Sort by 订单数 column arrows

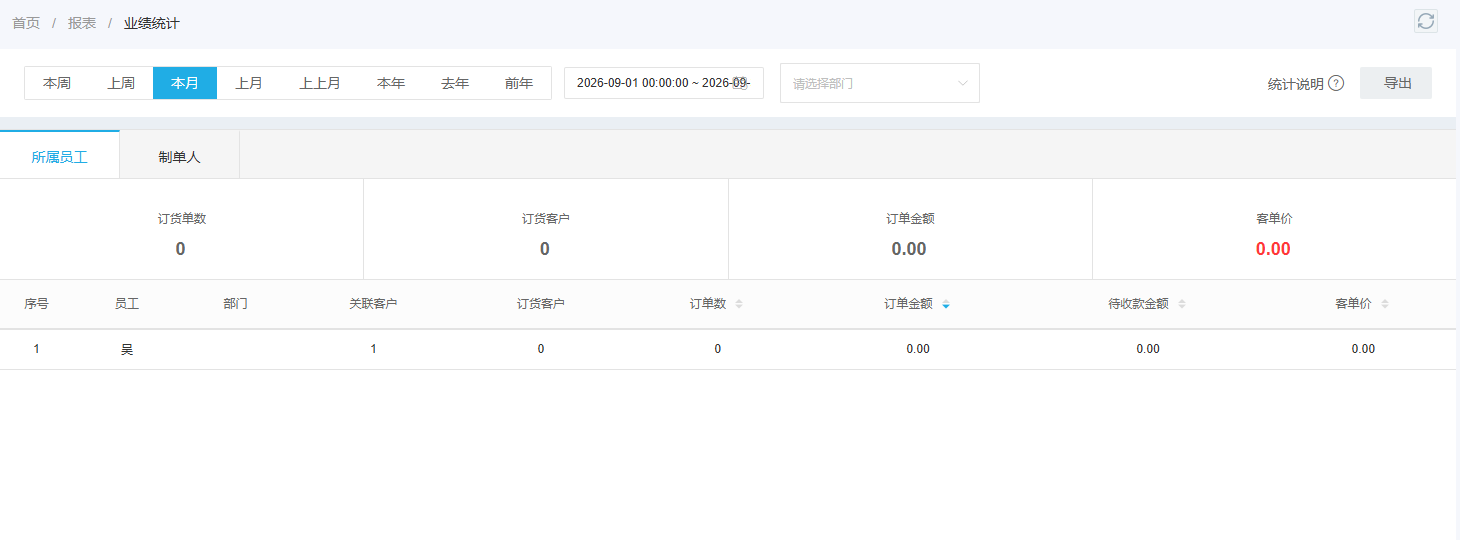click(739, 304)
